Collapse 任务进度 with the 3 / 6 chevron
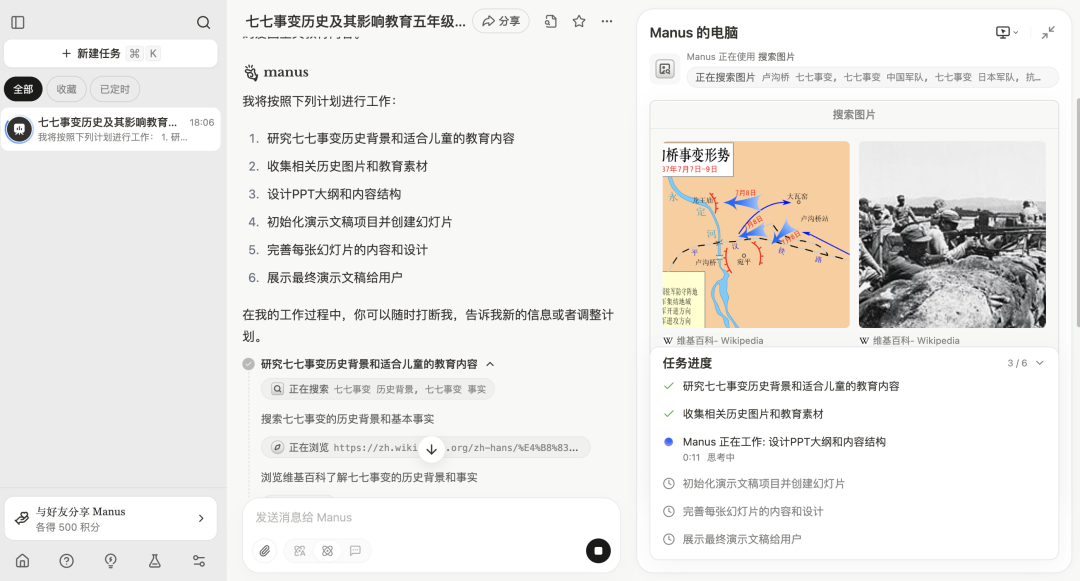 coord(1039,363)
